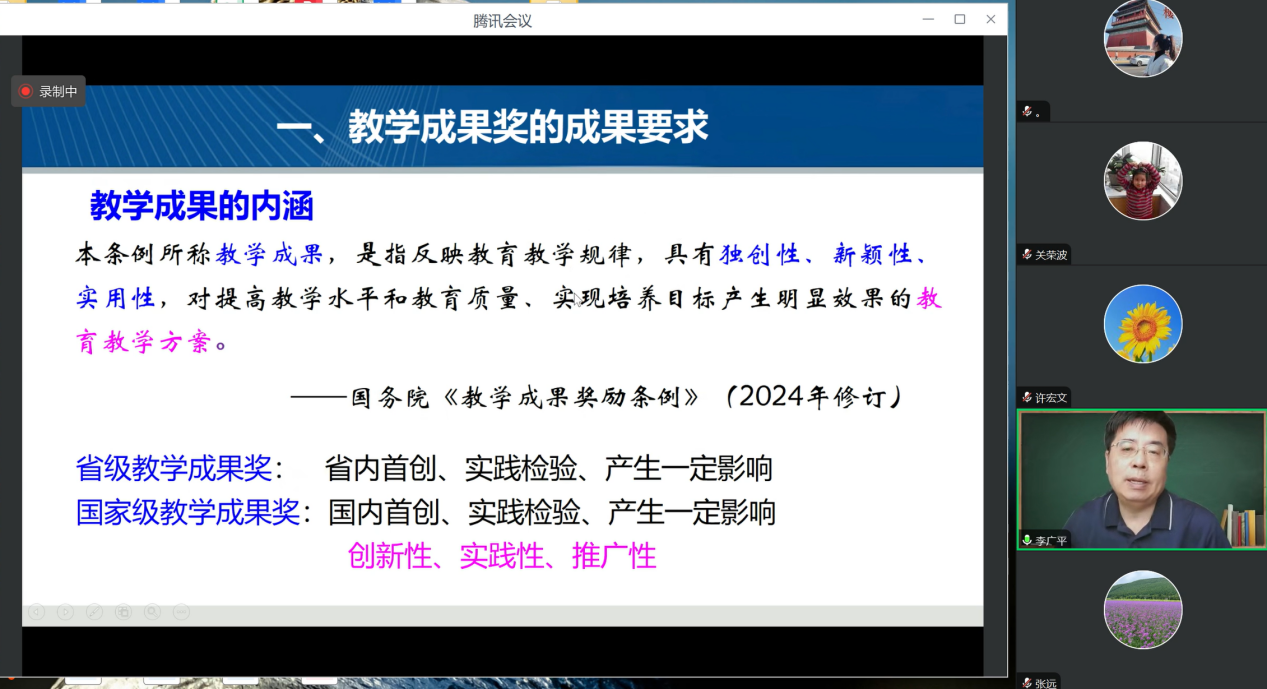Select the lavender field avatar tile

tap(1142, 608)
